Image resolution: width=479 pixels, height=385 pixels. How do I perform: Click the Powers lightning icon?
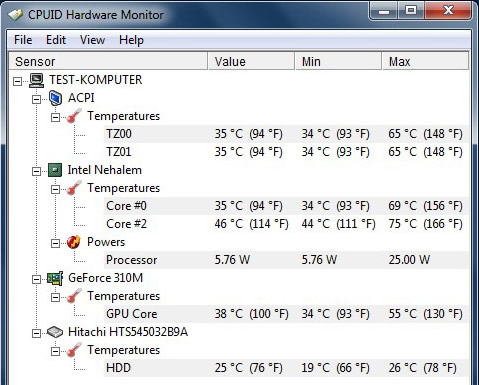click(x=74, y=242)
